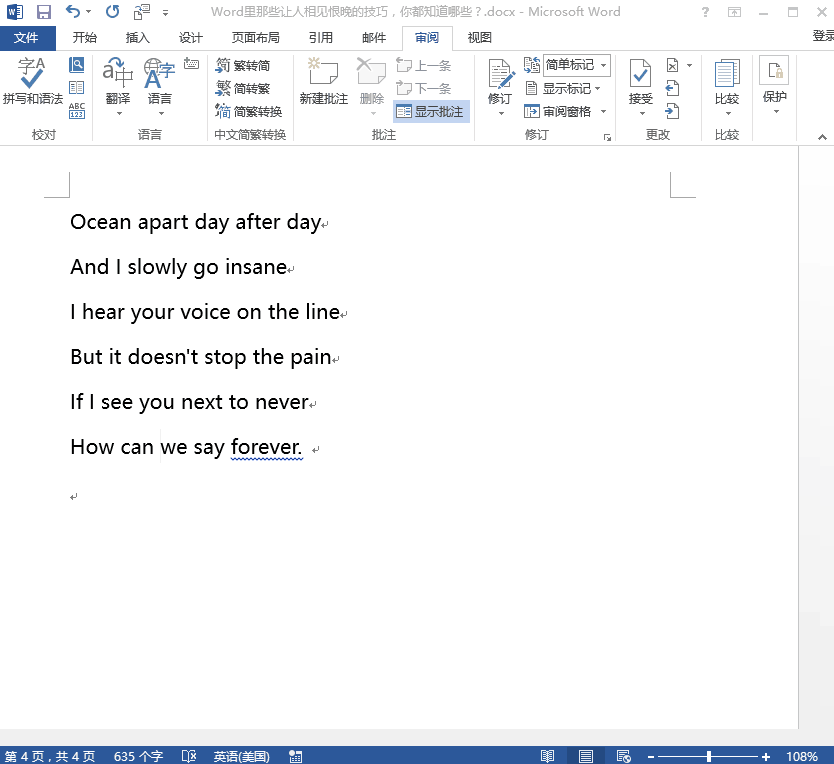Go to 下一条 next comment
The width and height of the screenshot is (834, 764).
click(424, 88)
